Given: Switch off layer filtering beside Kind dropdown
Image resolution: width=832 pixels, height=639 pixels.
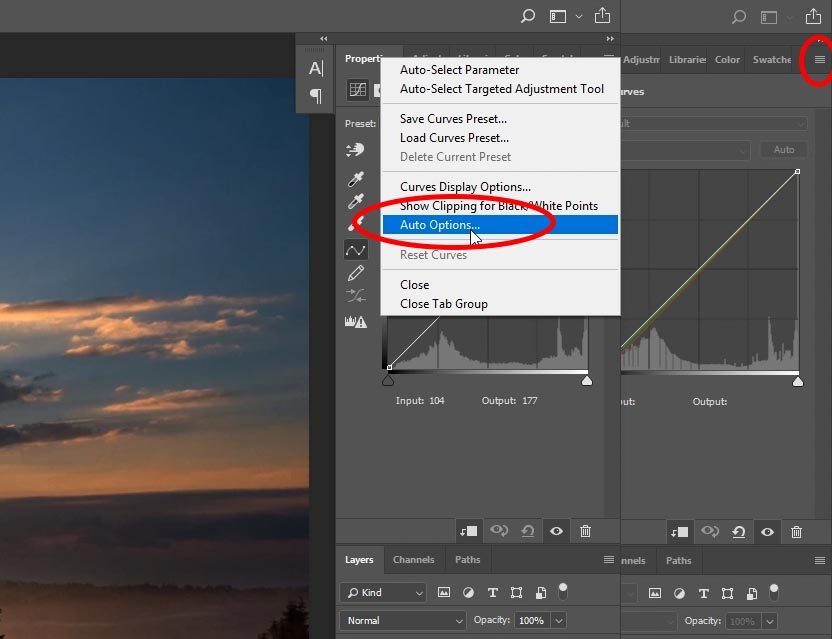Looking at the screenshot, I should (562, 591).
